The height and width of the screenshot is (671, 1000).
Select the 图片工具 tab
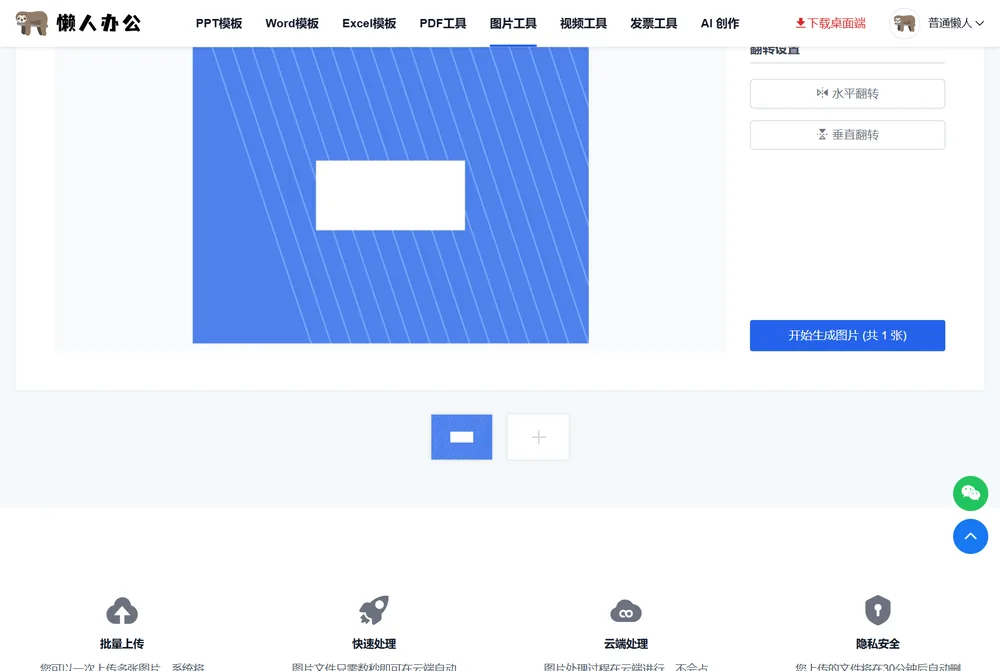[513, 24]
